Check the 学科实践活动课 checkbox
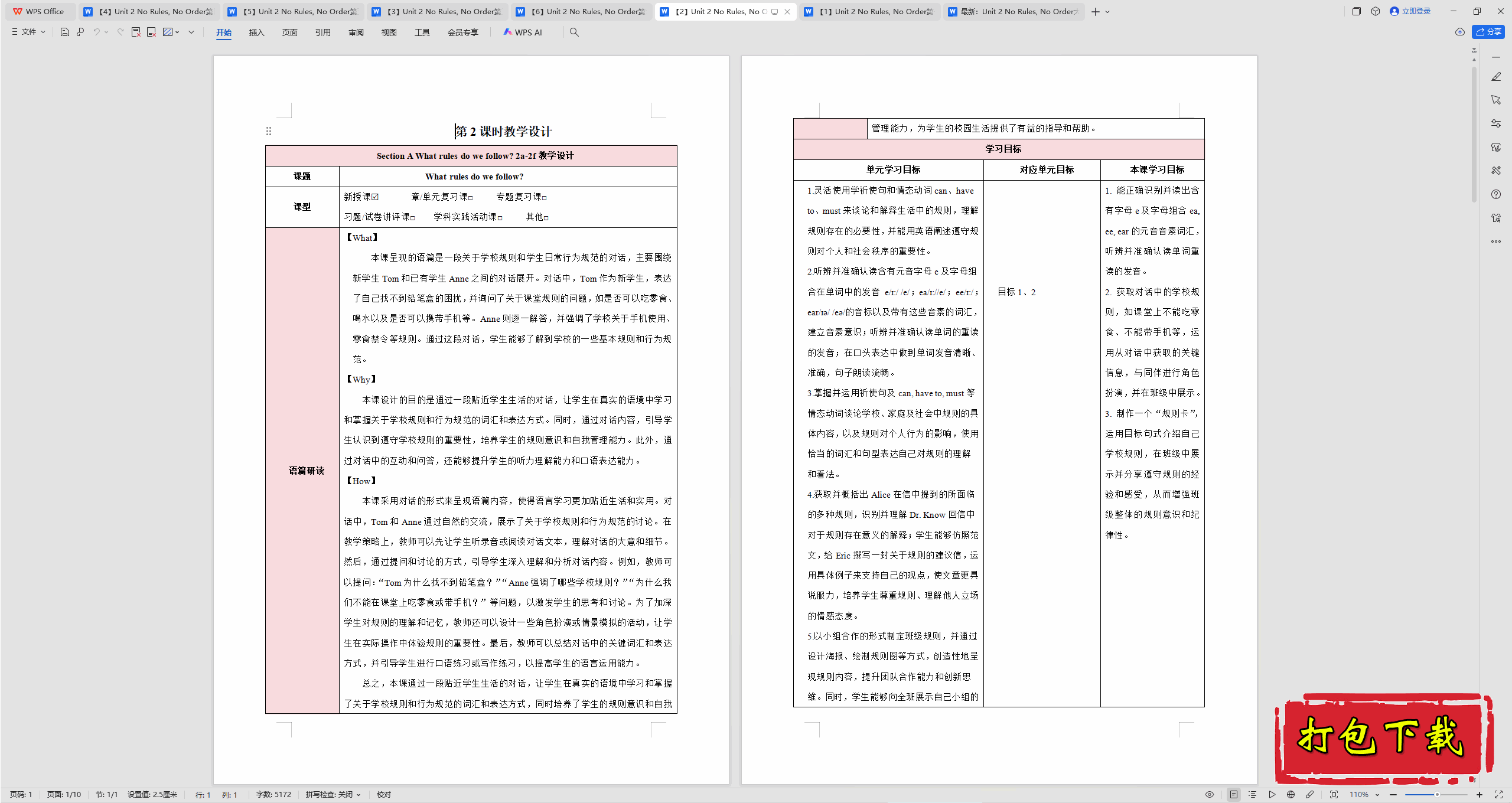This screenshot has width=1512, height=803. click(x=500, y=218)
